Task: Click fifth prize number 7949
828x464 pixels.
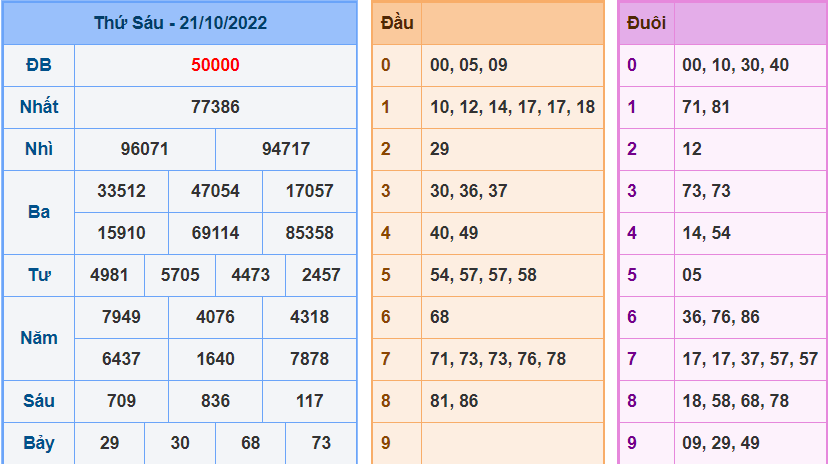Action: point(121,317)
